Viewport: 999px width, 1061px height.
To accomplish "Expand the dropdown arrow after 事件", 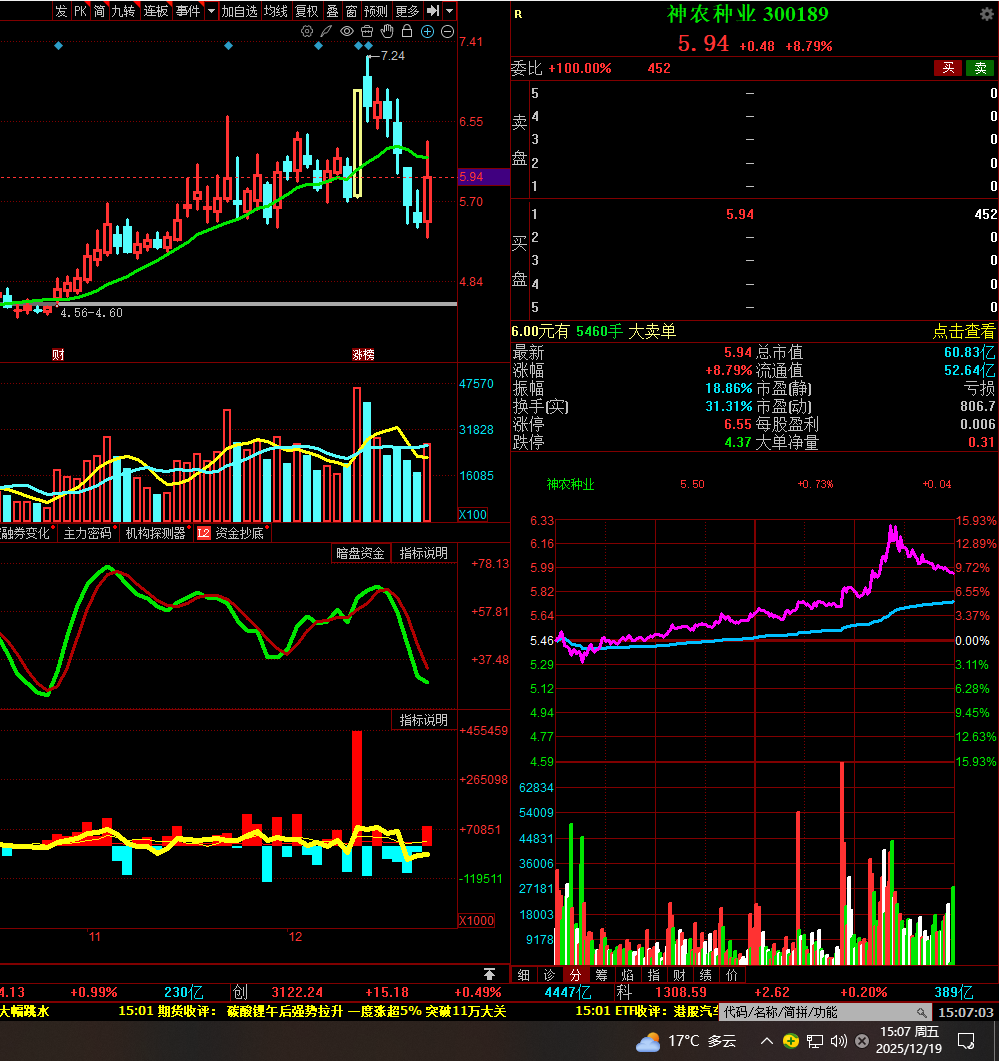I will click(x=211, y=11).
